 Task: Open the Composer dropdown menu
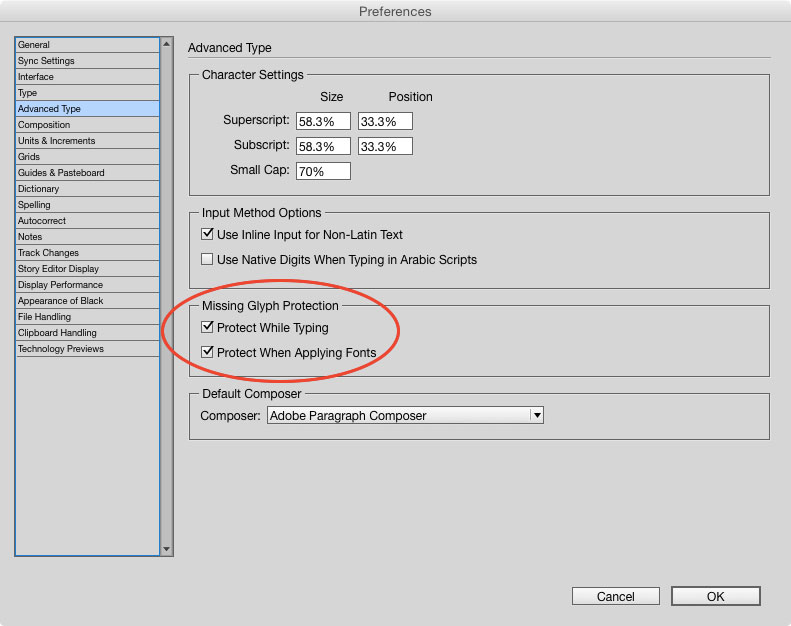click(398, 415)
